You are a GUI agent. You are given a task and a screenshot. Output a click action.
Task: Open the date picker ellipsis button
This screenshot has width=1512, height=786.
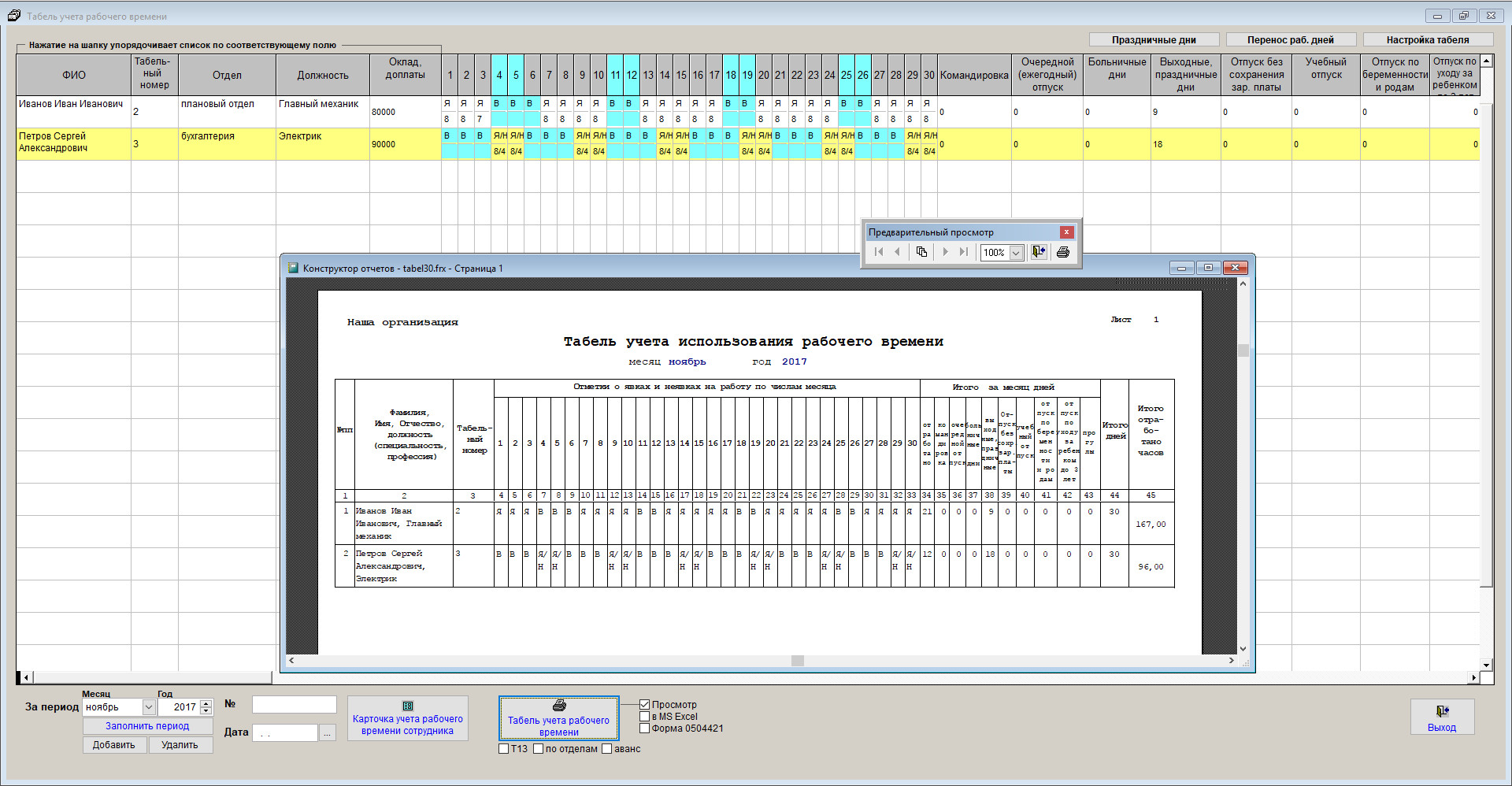click(328, 733)
